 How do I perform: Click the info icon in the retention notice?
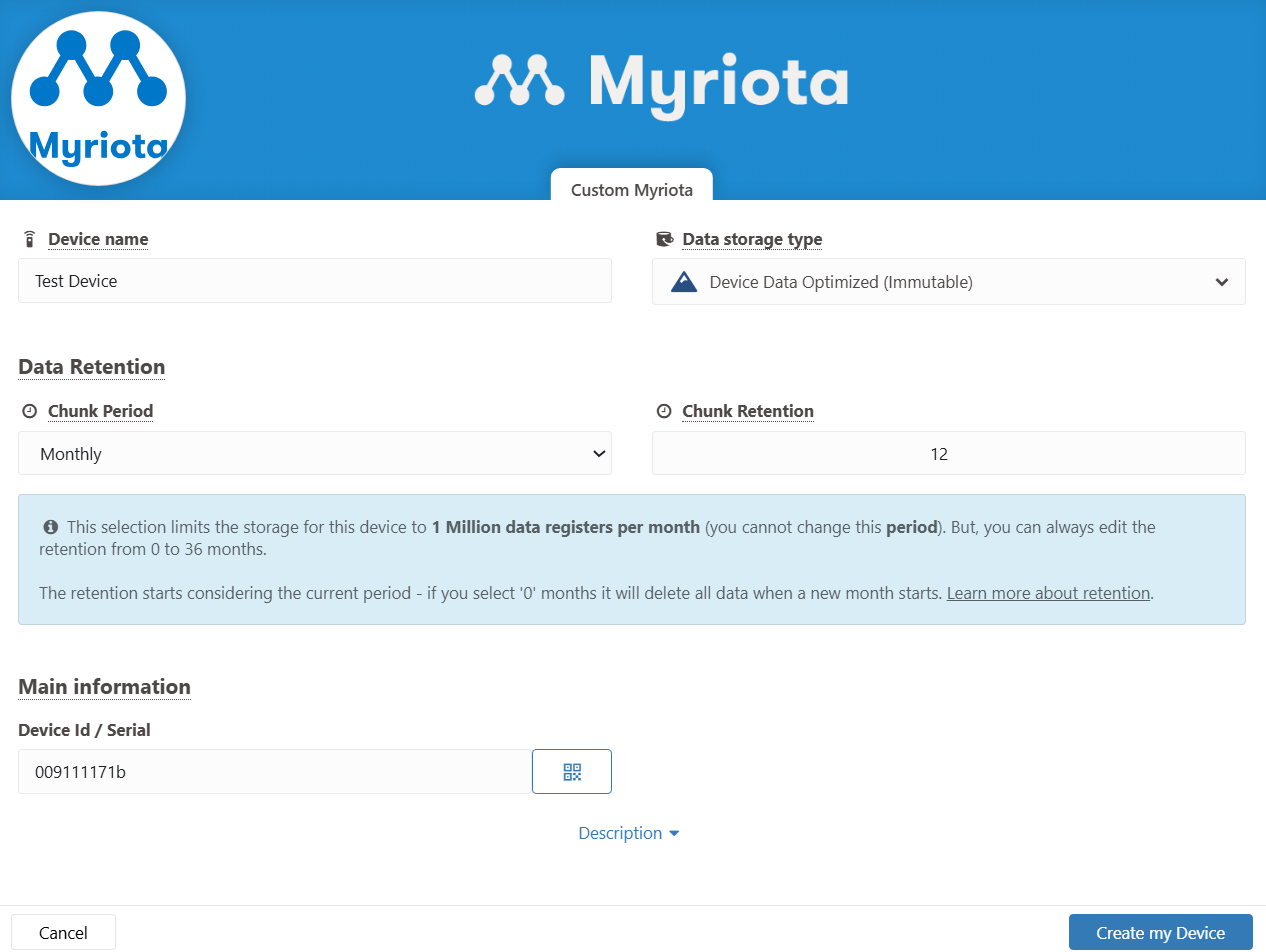click(50, 527)
